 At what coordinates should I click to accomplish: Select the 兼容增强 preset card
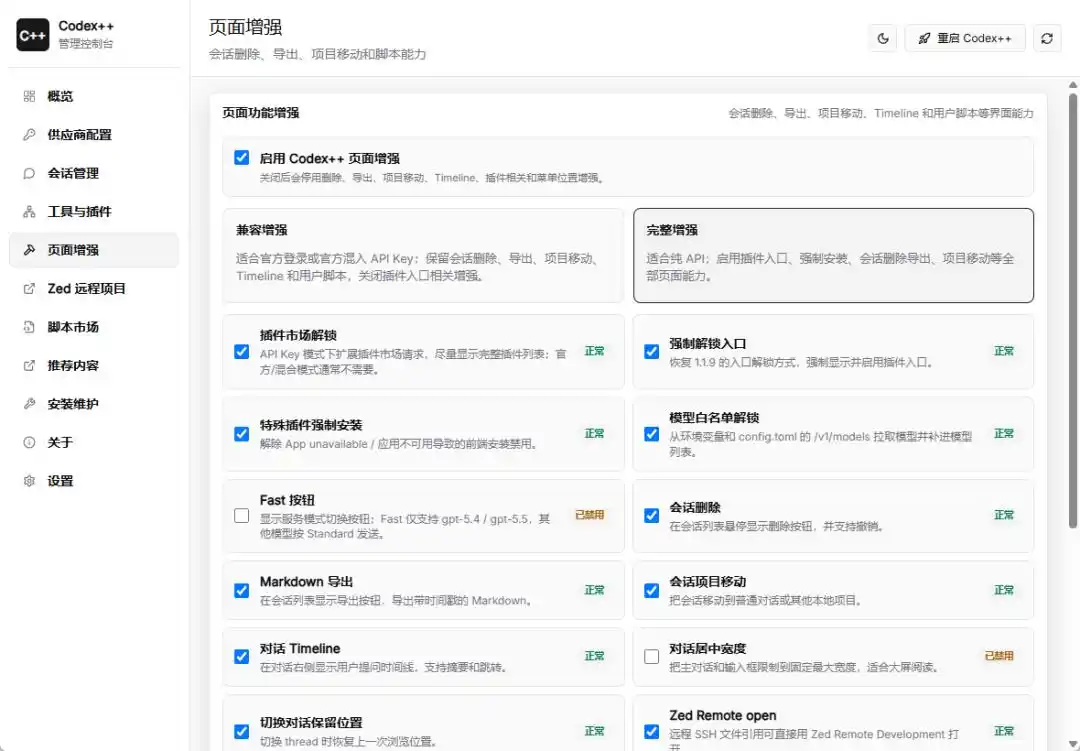click(423, 256)
